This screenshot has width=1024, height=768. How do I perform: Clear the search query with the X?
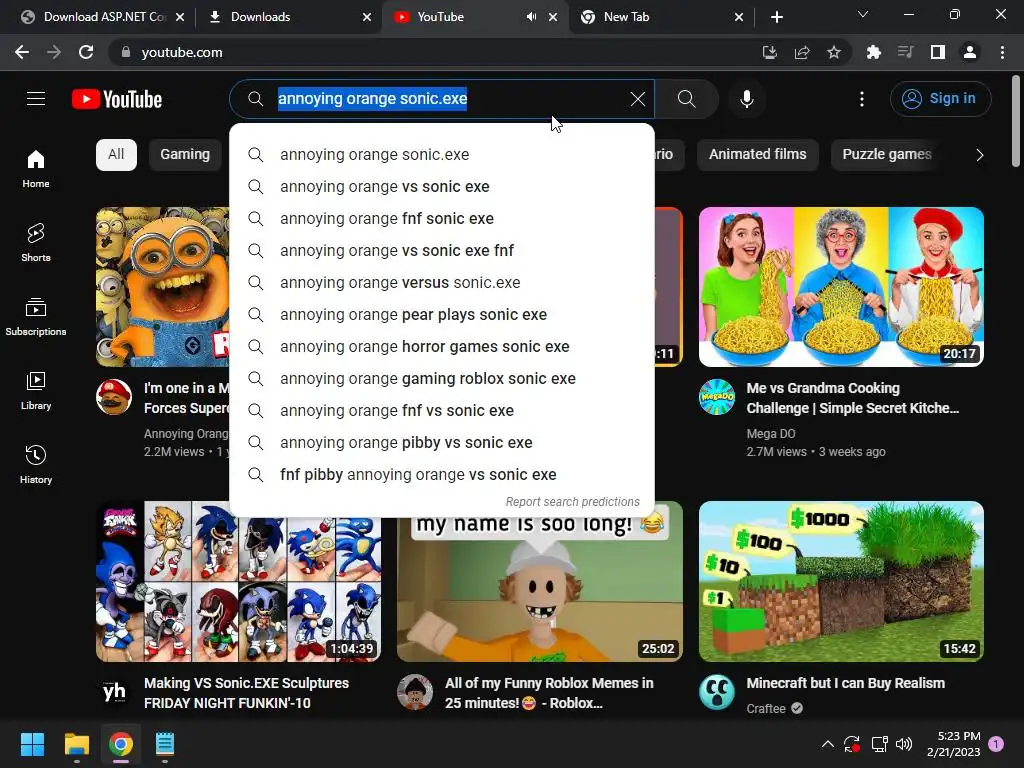(x=637, y=99)
